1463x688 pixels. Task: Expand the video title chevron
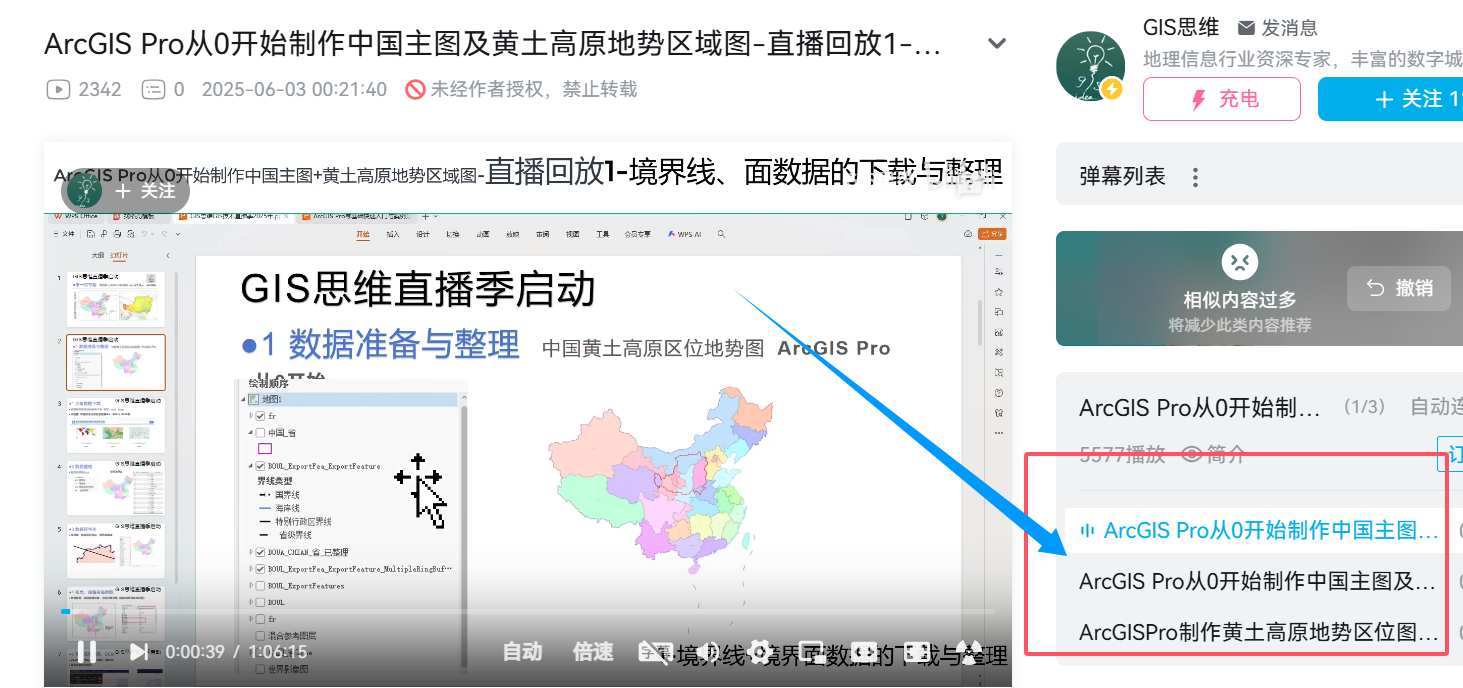pos(996,44)
